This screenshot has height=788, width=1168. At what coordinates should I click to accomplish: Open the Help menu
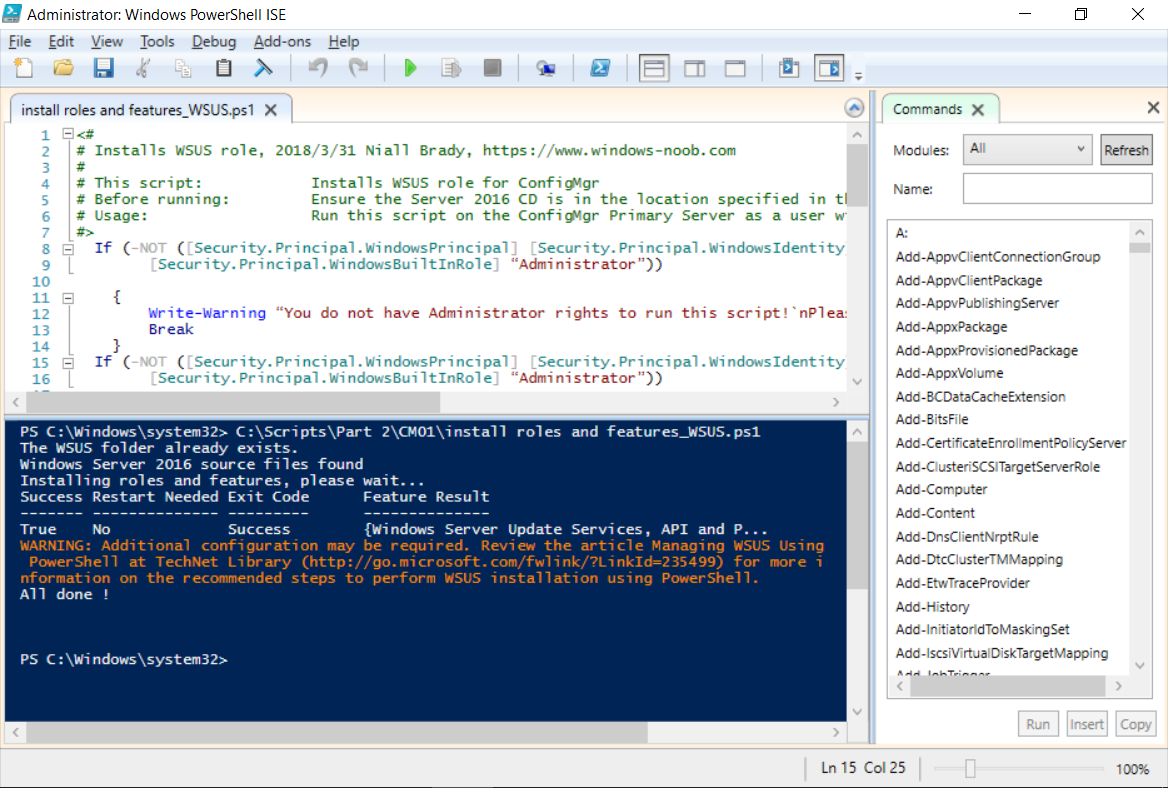coord(343,42)
